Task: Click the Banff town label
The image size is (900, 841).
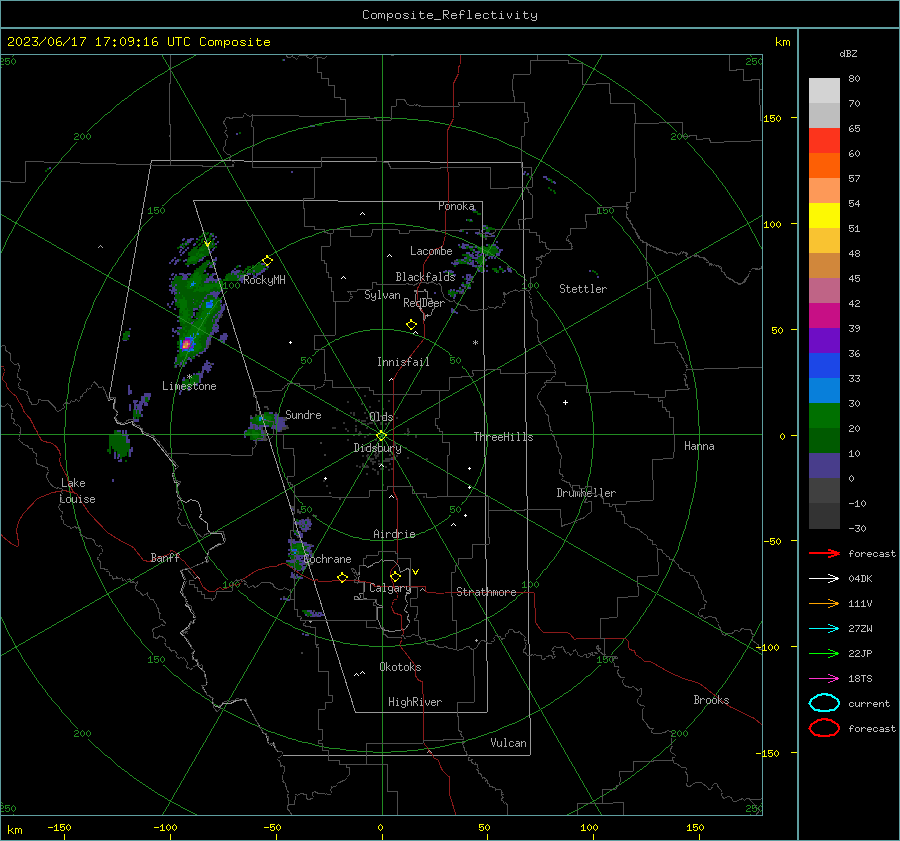Action: point(165,557)
